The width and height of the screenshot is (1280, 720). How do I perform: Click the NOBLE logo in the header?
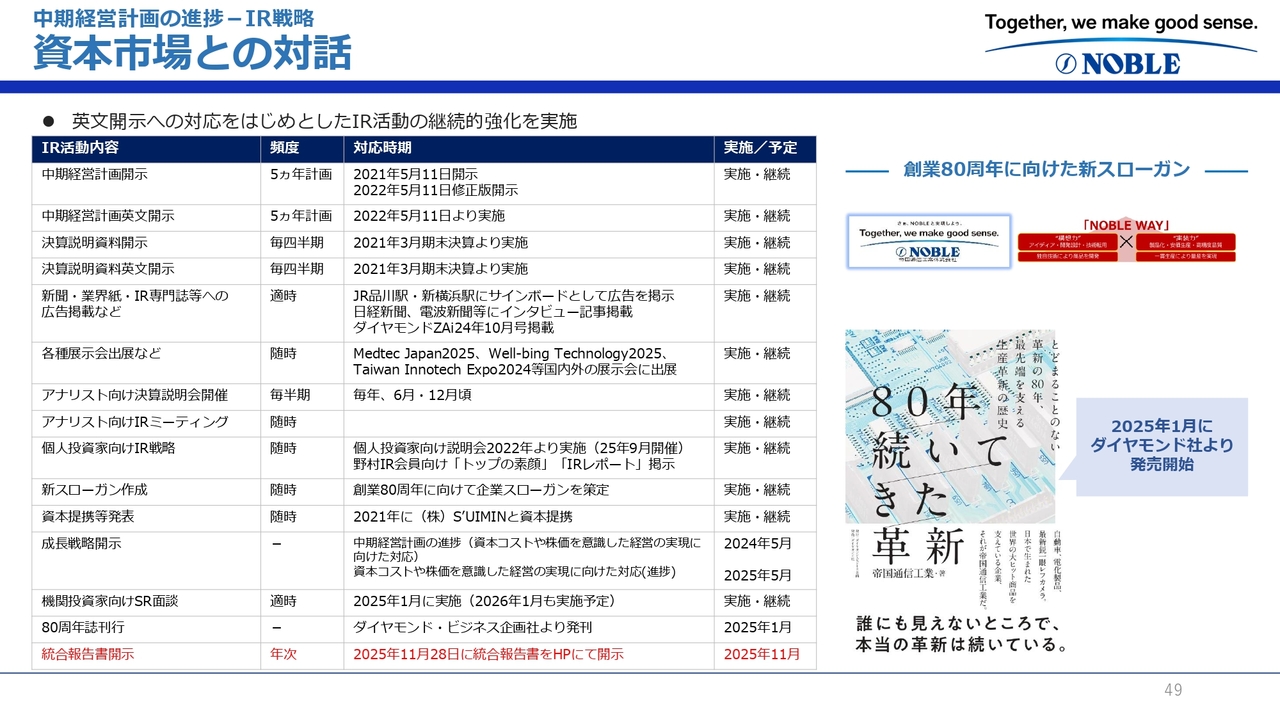point(1119,62)
